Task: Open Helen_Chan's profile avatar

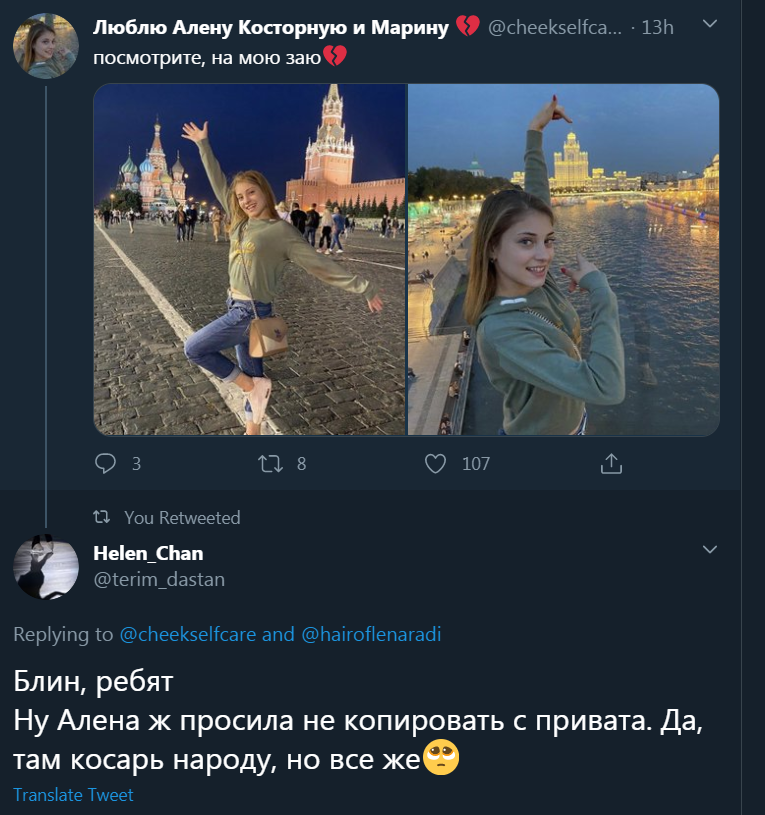Action: coord(46,567)
